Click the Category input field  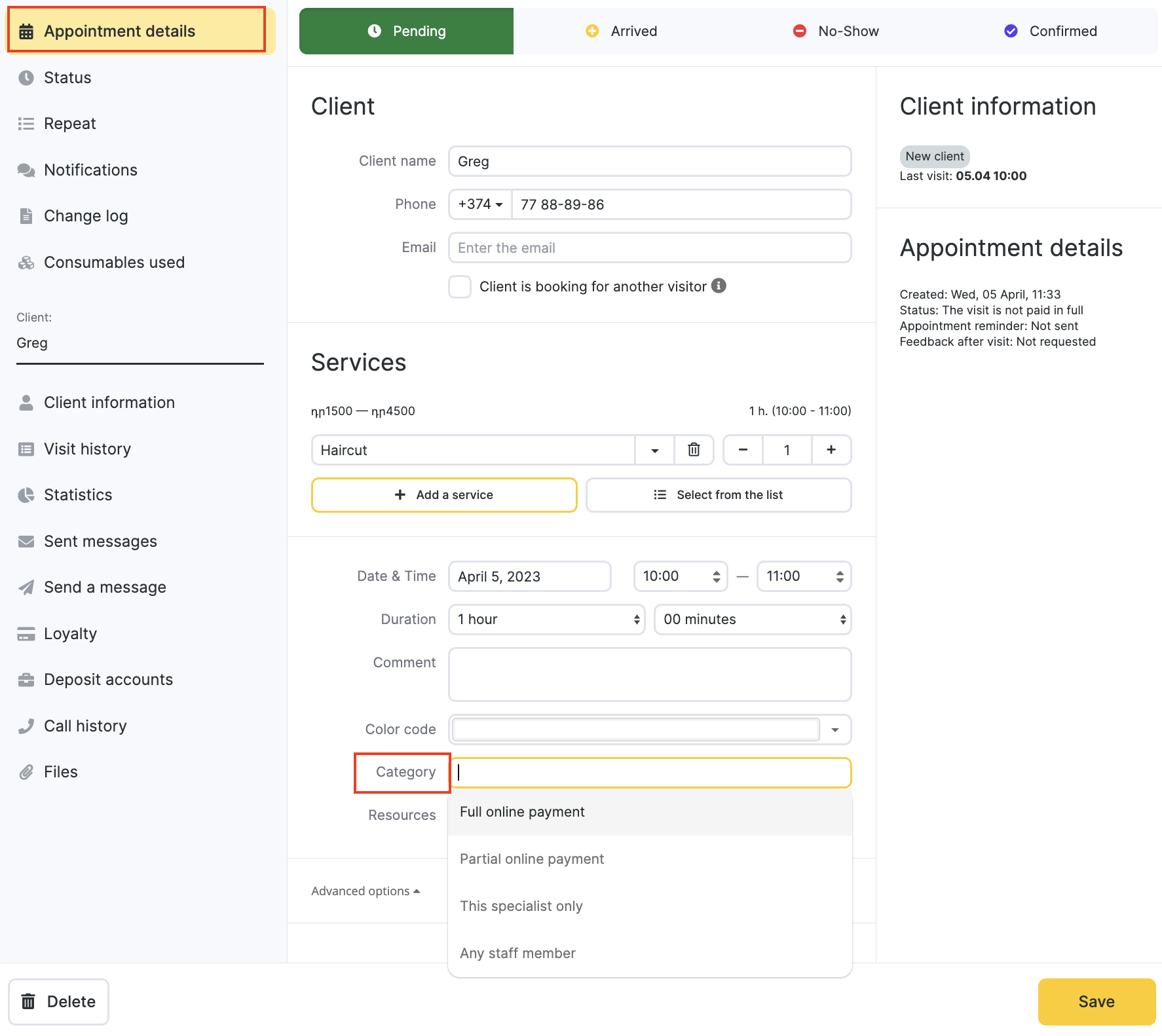650,773
